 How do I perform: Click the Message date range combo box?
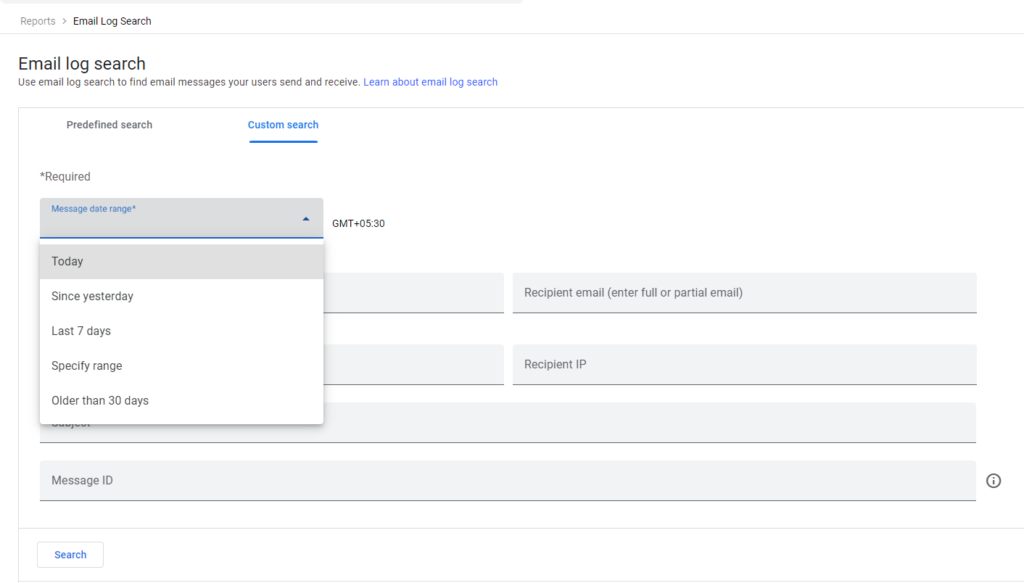tap(170, 218)
